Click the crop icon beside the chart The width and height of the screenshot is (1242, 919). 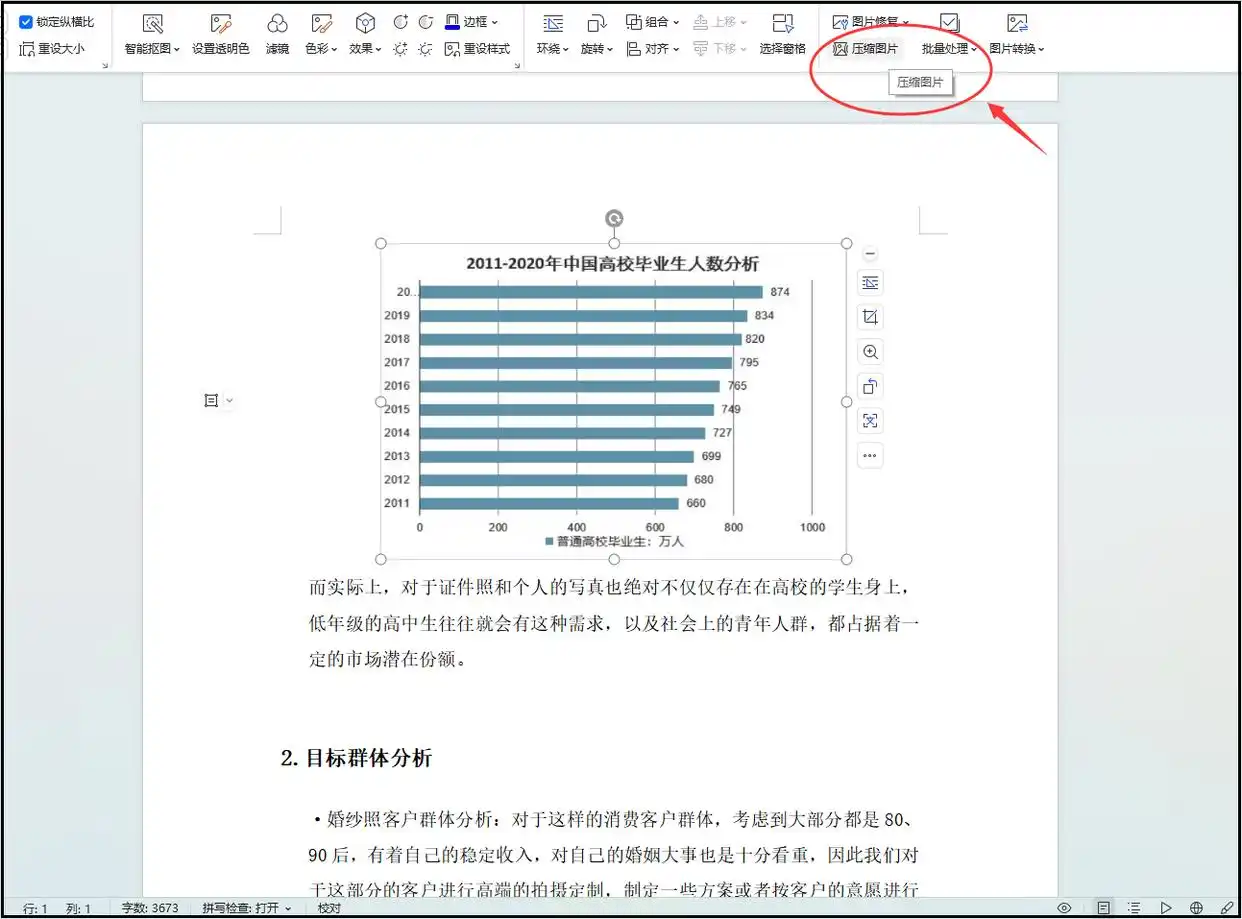[870, 318]
